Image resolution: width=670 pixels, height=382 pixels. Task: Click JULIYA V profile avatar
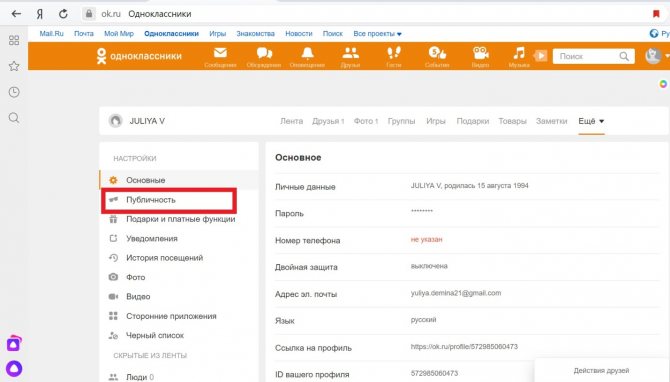(x=115, y=121)
